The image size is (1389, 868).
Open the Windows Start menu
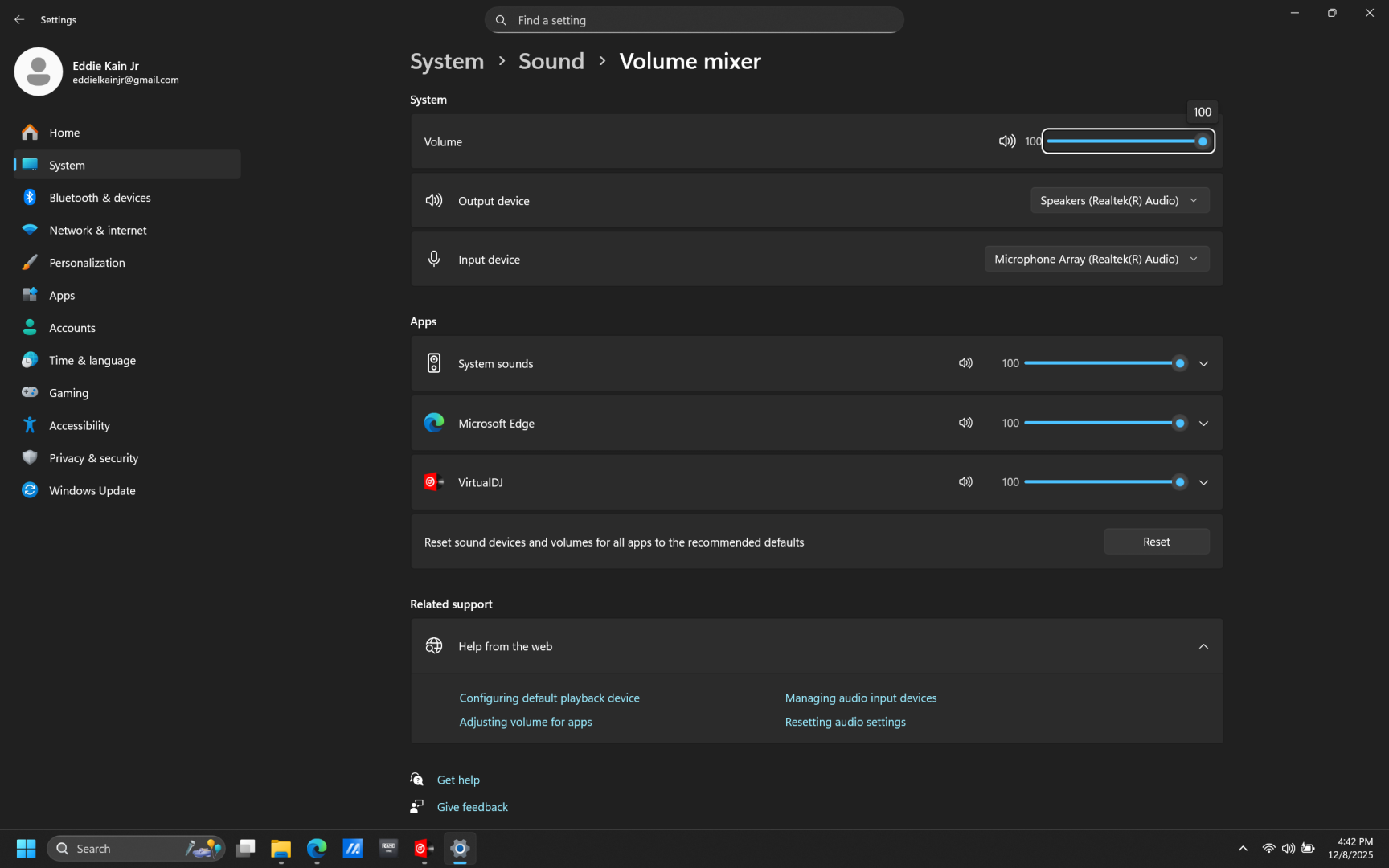26,849
